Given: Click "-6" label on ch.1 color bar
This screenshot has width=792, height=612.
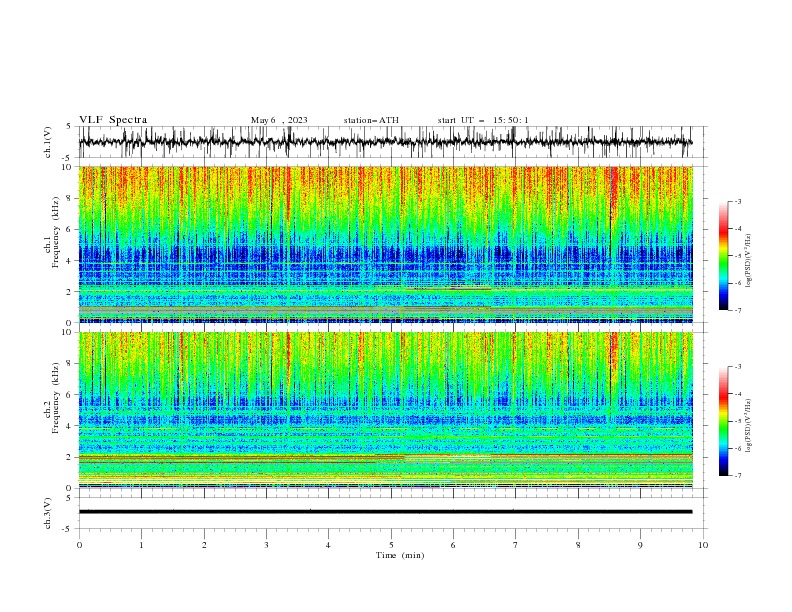Looking at the screenshot, I should [737, 283].
